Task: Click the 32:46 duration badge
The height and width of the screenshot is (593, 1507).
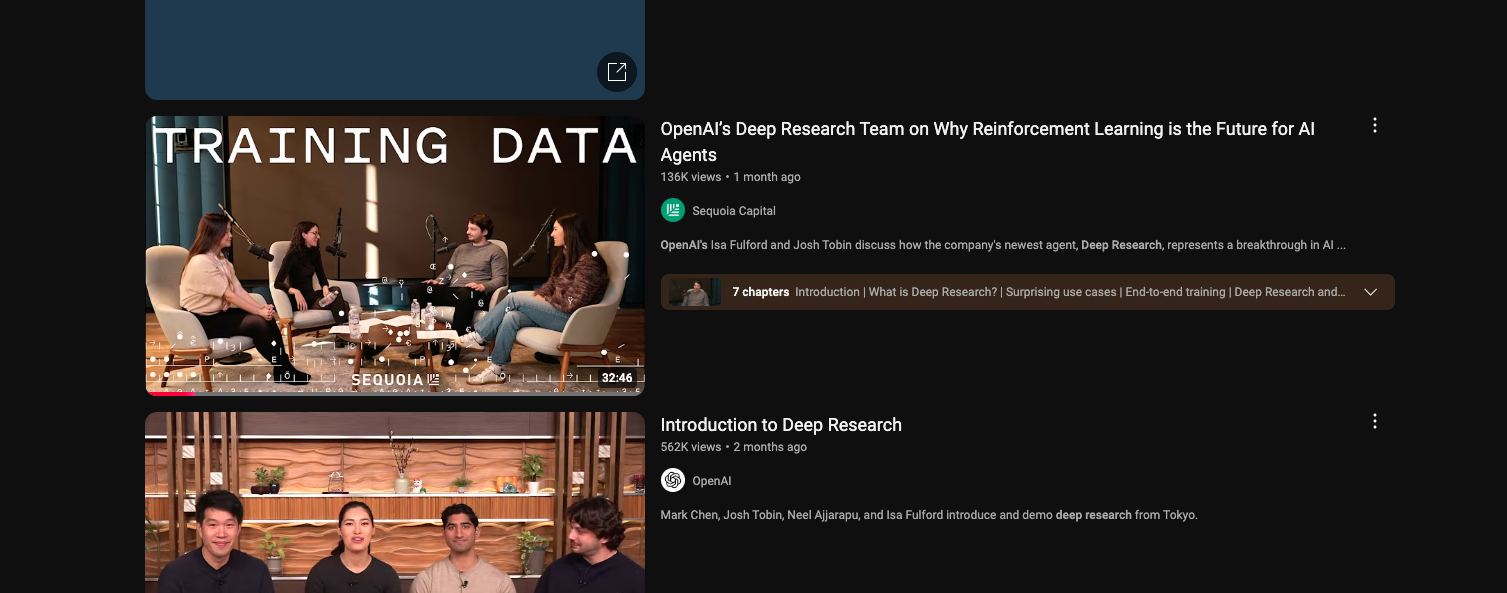Action: point(616,378)
